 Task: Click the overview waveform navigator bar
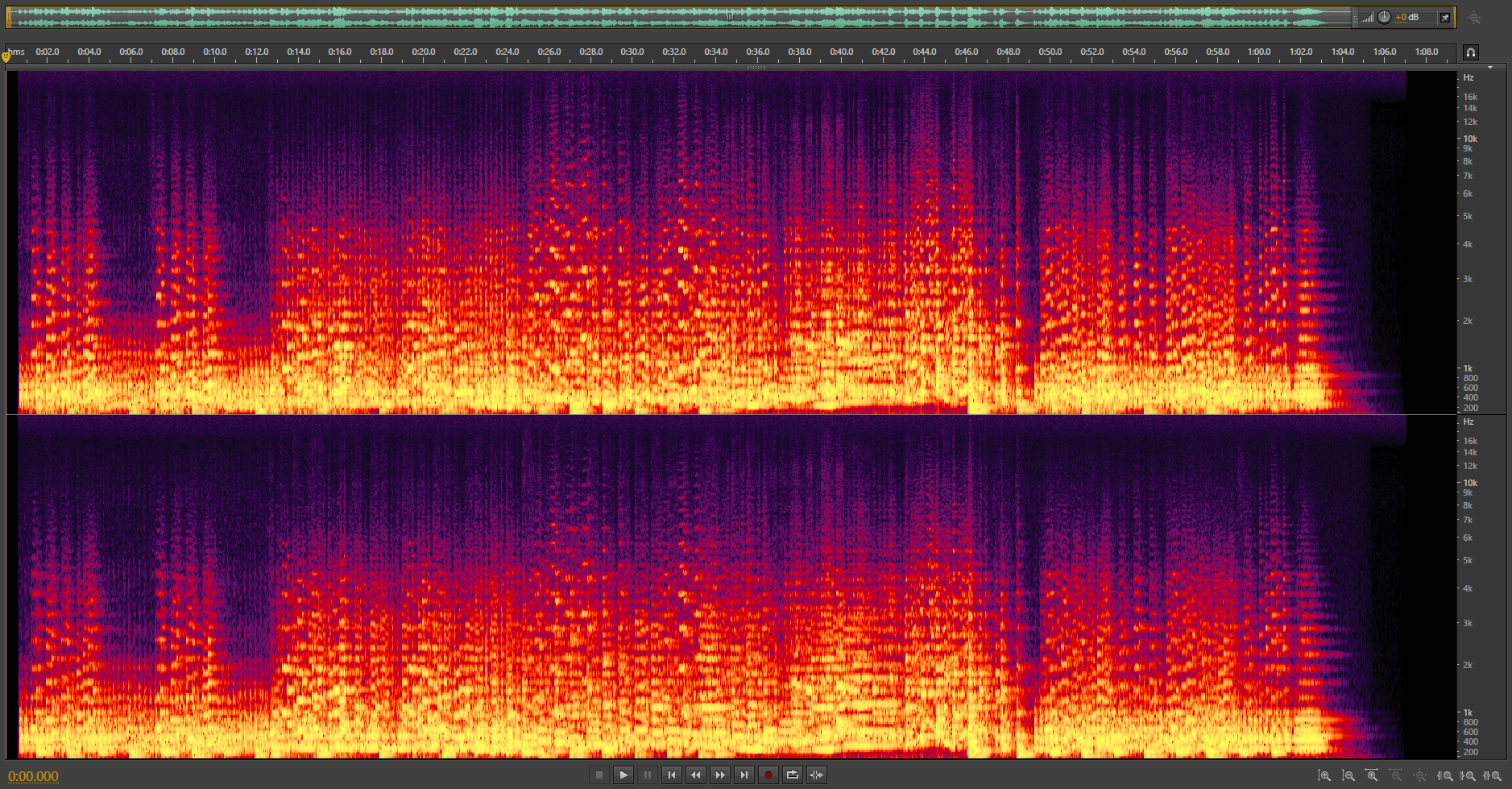(730, 17)
